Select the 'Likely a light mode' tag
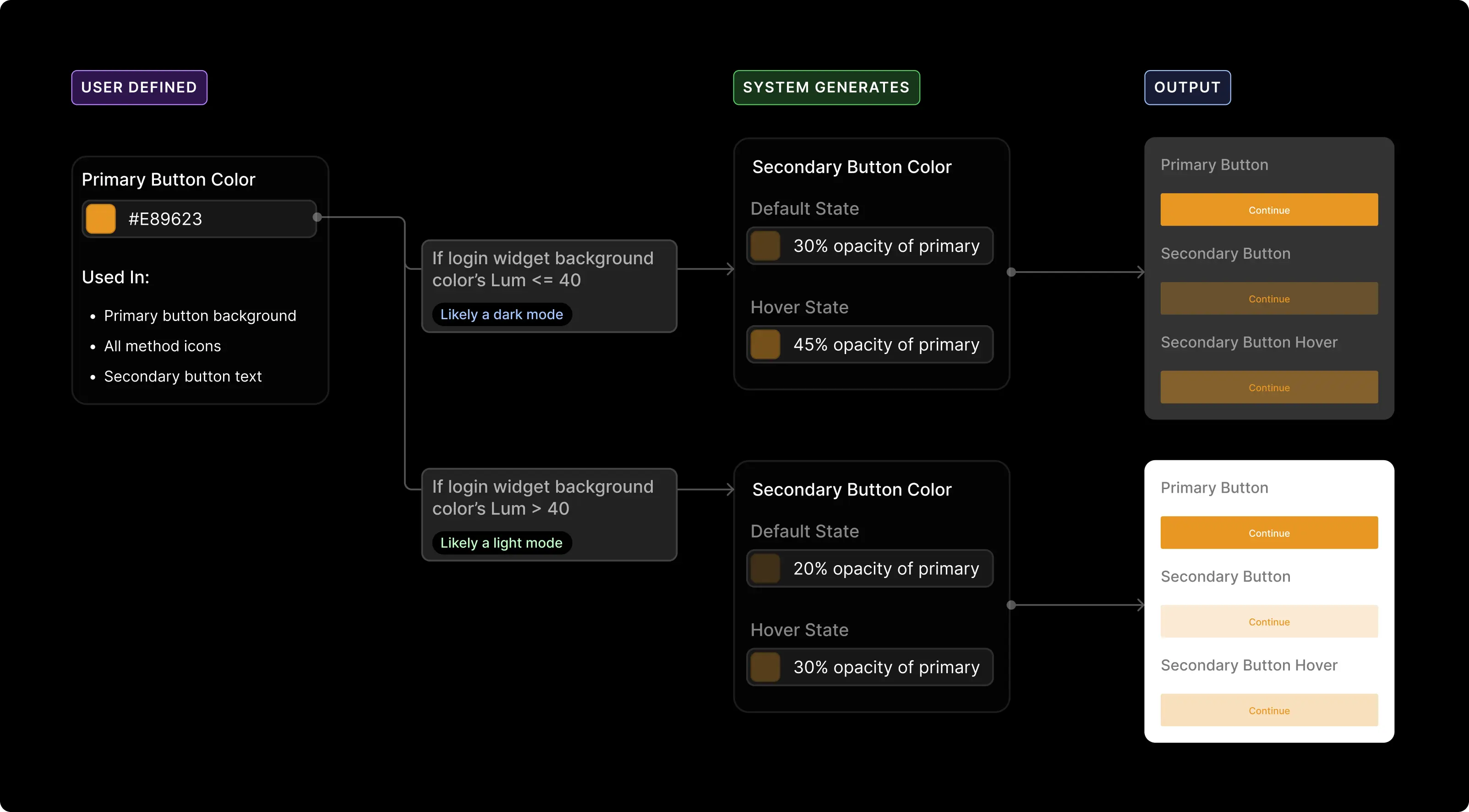 (x=501, y=542)
